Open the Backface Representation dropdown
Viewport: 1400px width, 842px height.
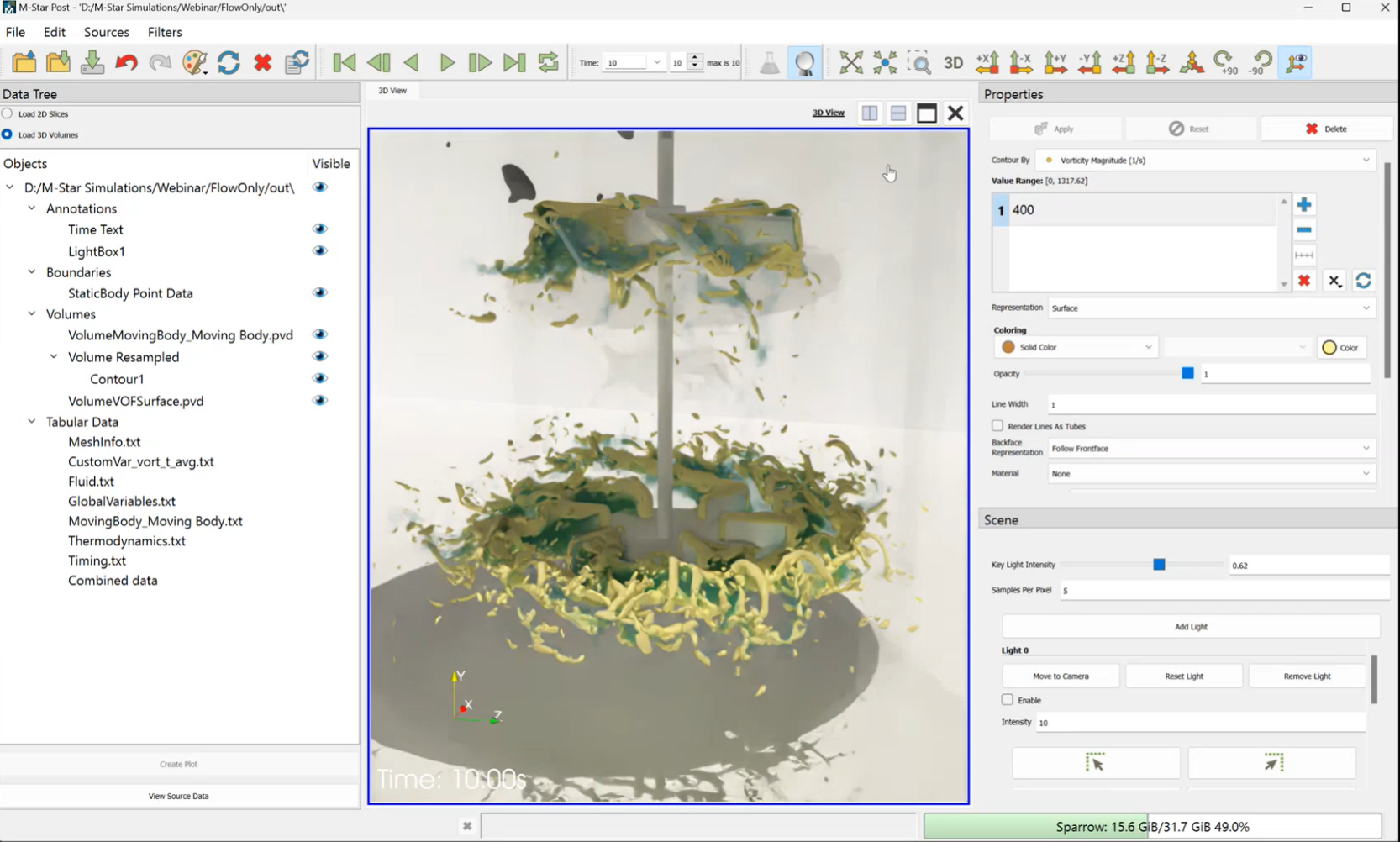[1212, 448]
